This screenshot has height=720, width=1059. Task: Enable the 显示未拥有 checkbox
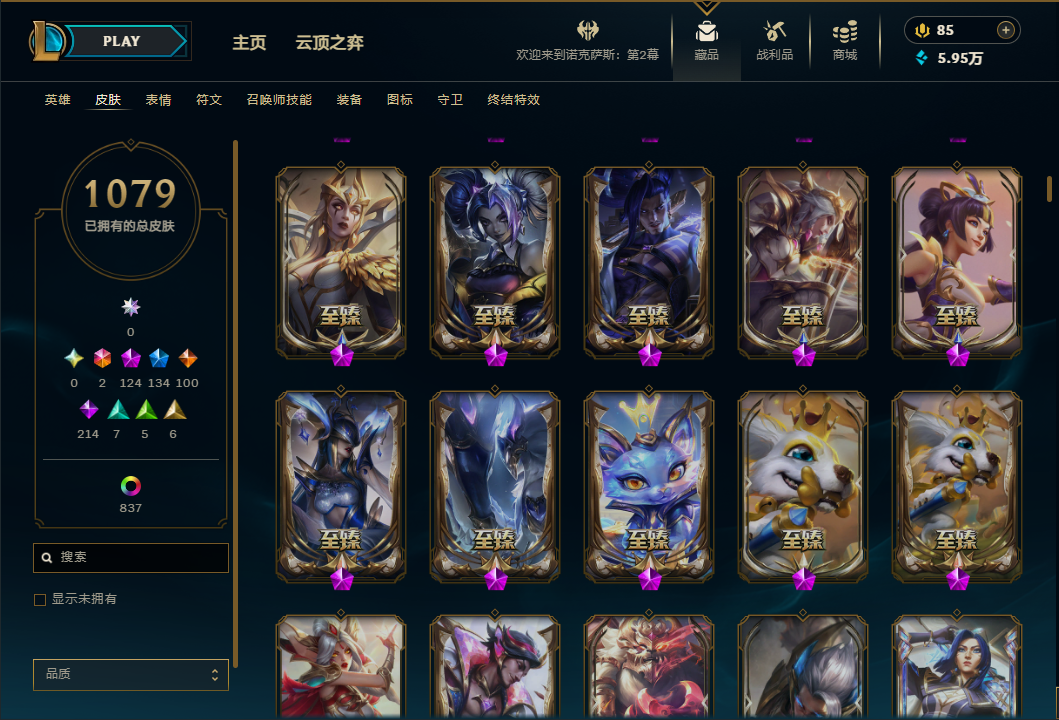click(x=40, y=600)
